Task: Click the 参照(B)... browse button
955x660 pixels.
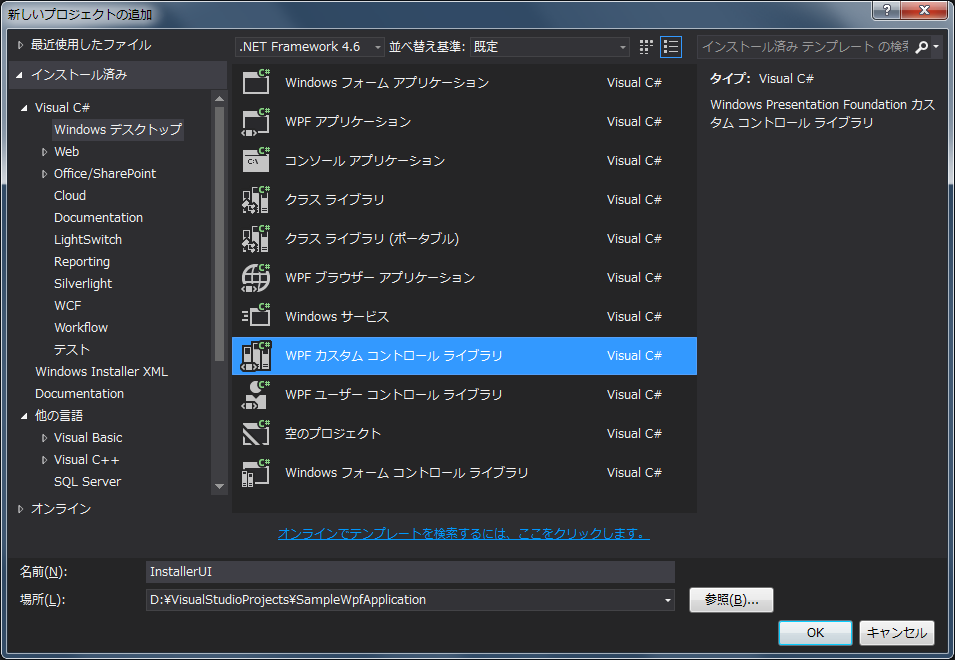Action: [x=731, y=600]
